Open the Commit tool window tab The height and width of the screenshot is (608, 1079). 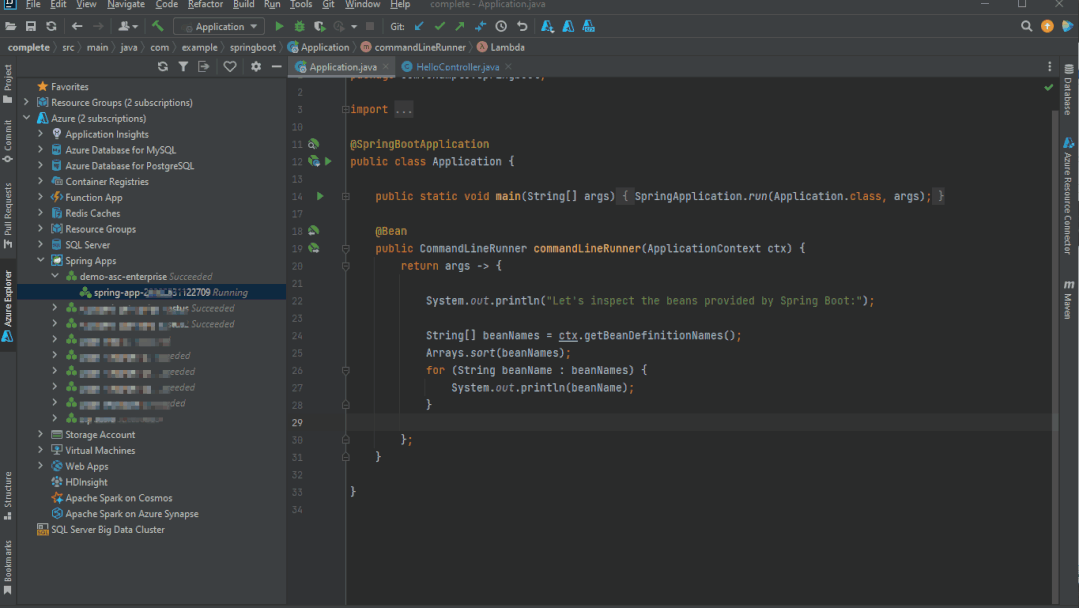(x=8, y=141)
